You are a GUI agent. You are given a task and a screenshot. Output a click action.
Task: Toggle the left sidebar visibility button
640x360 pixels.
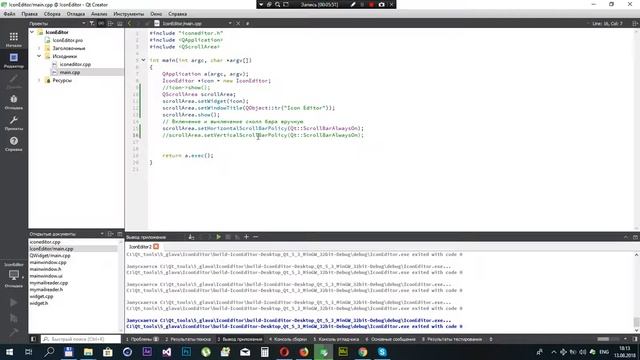(33, 339)
